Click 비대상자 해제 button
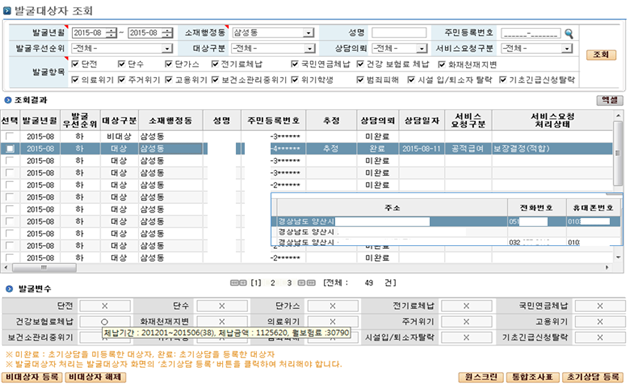629x392 pixels. point(95,377)
